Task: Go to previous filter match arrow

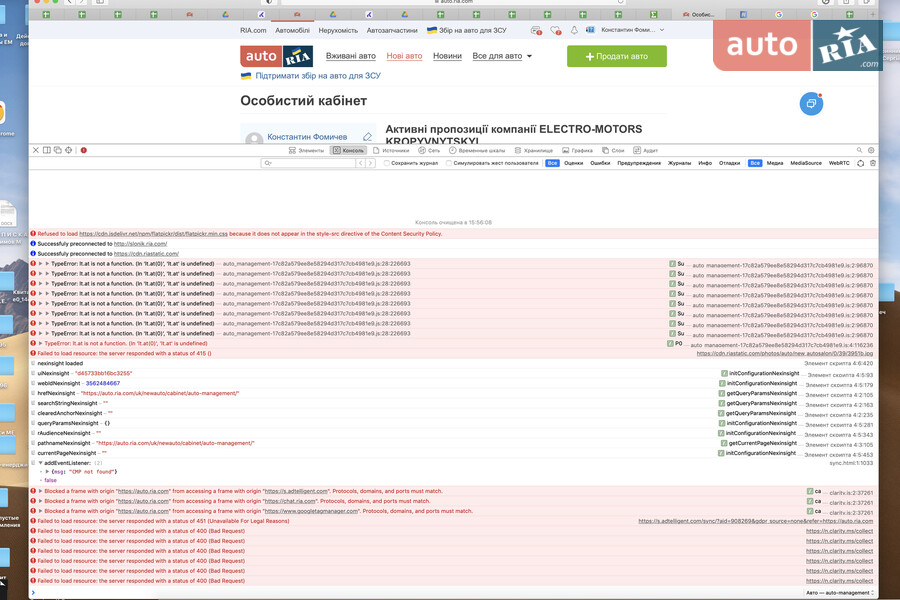Action: coord(360,164)
